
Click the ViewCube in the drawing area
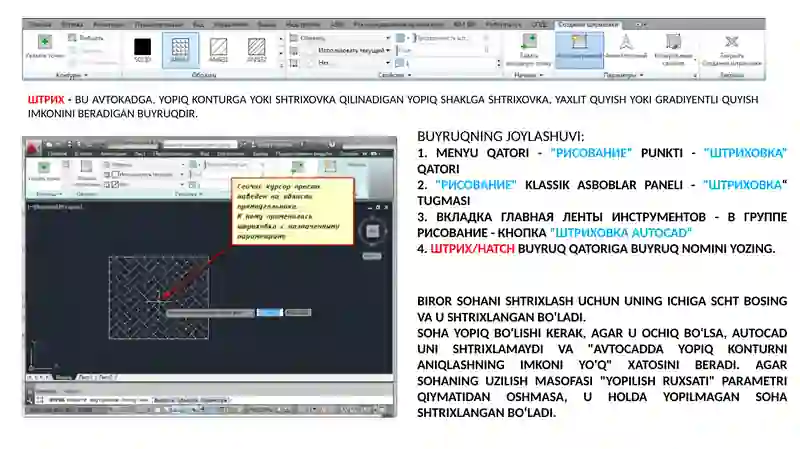372,231
